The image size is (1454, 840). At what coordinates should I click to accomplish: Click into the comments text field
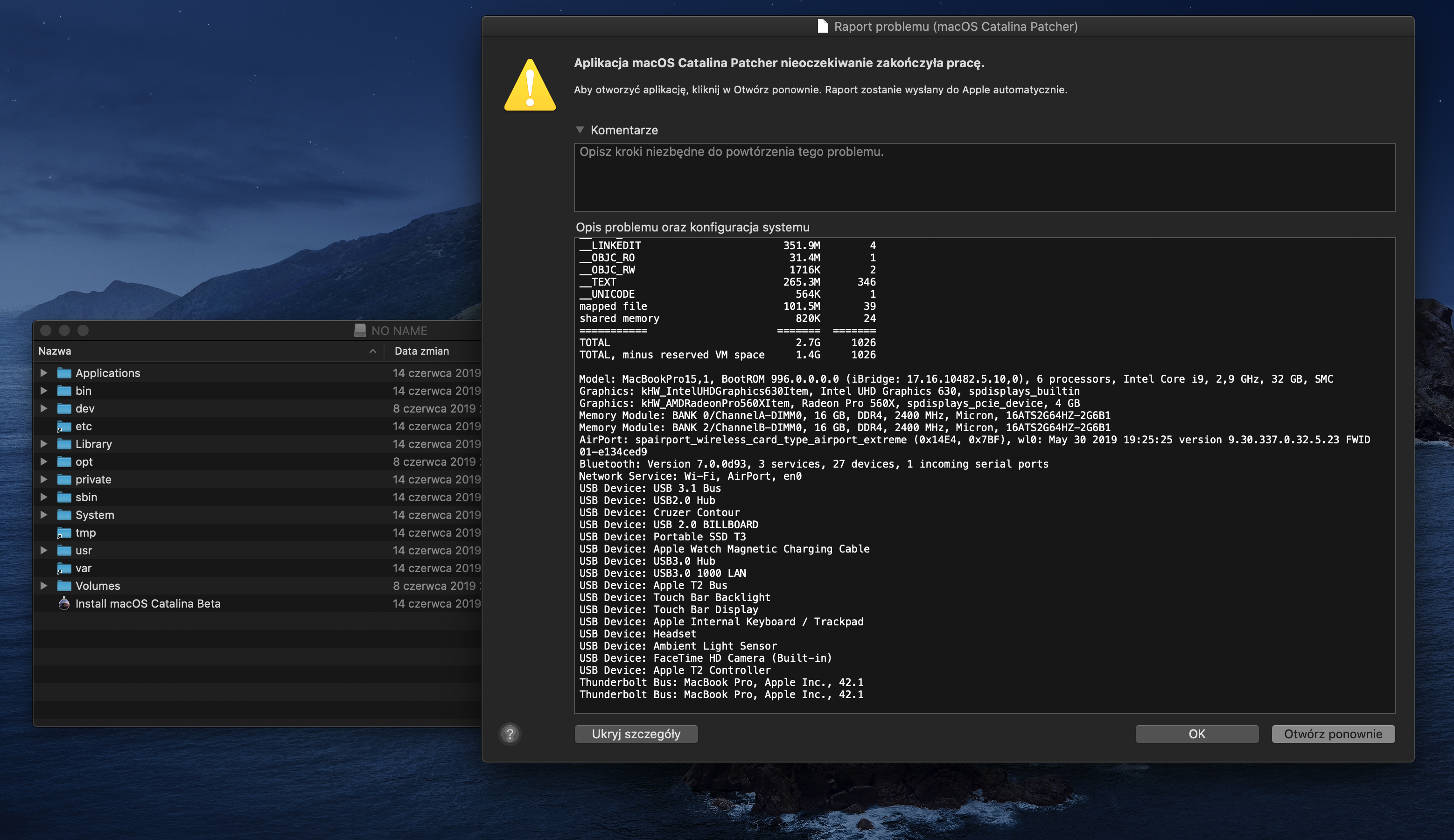pyautogui.click(x=984, y=178)
